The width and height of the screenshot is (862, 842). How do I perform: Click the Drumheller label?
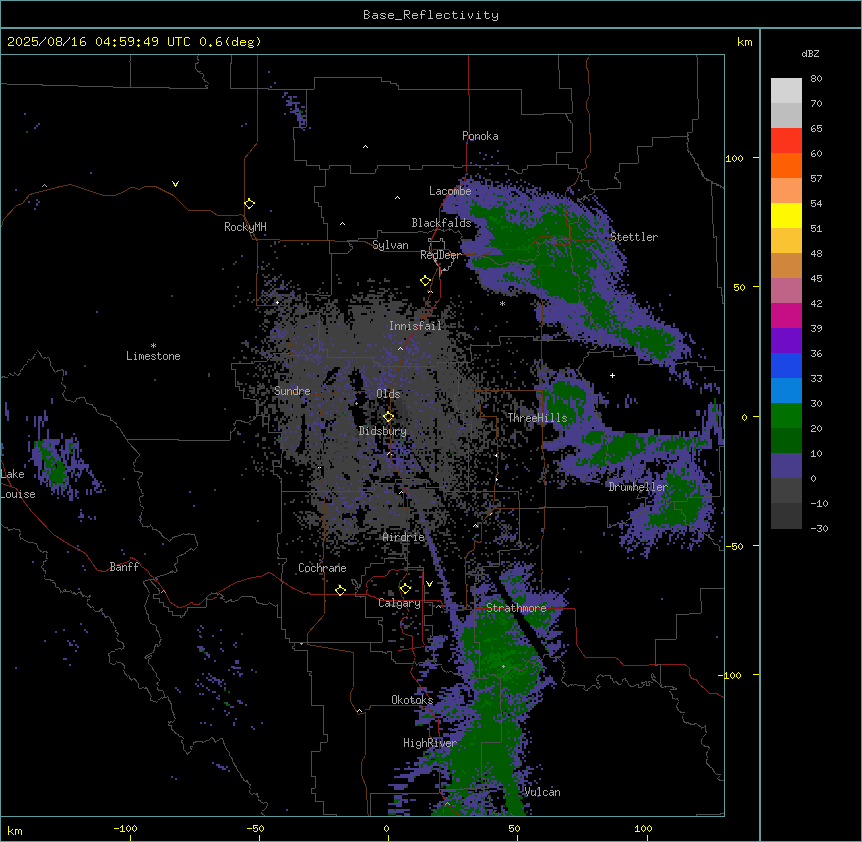(638, 487)
